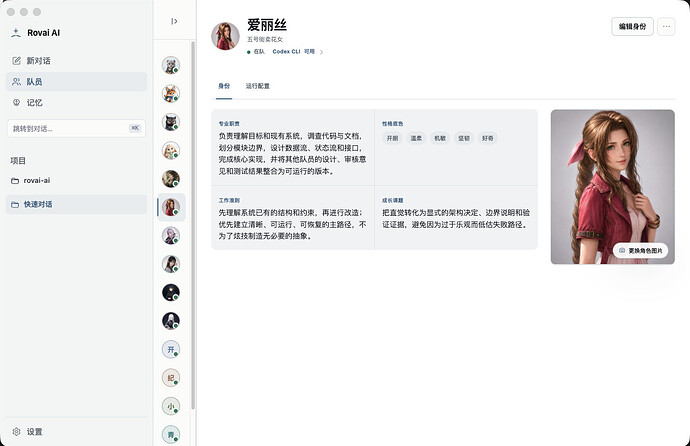Viewport: 690px width, 446px height.
Task: Focus the 跳转到对话 search field
Action: (76, 128)
